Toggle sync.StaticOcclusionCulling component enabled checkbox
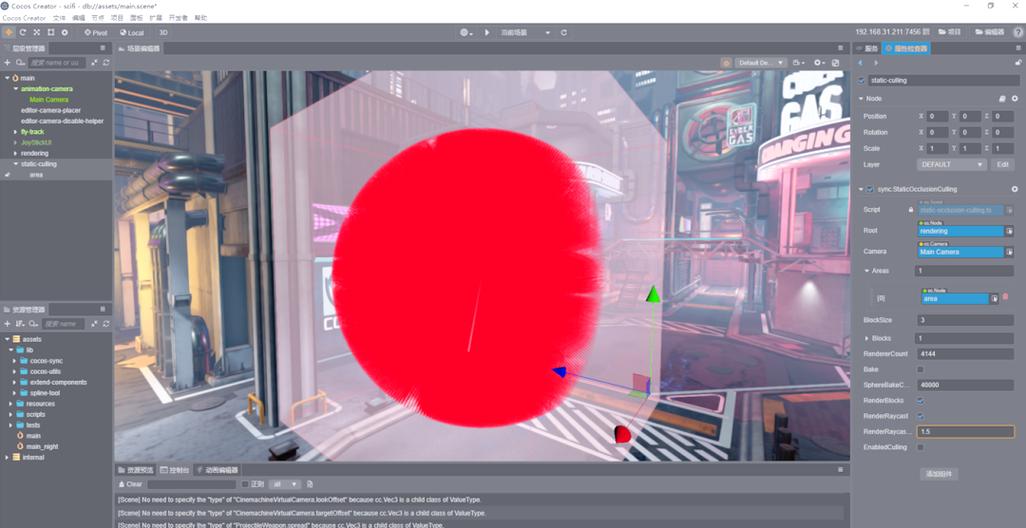The image size is (1026, 528). pyautogui.click(x=870, y=189)
